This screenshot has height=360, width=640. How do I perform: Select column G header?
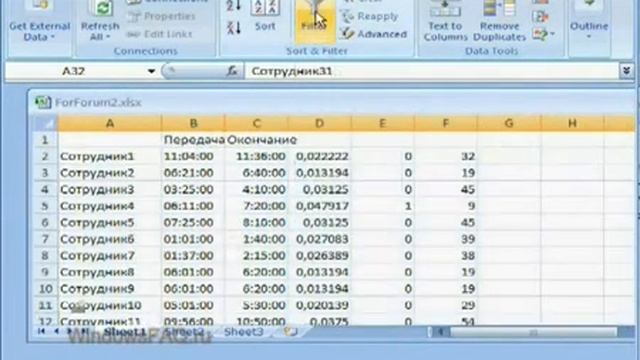pos(509,123)
